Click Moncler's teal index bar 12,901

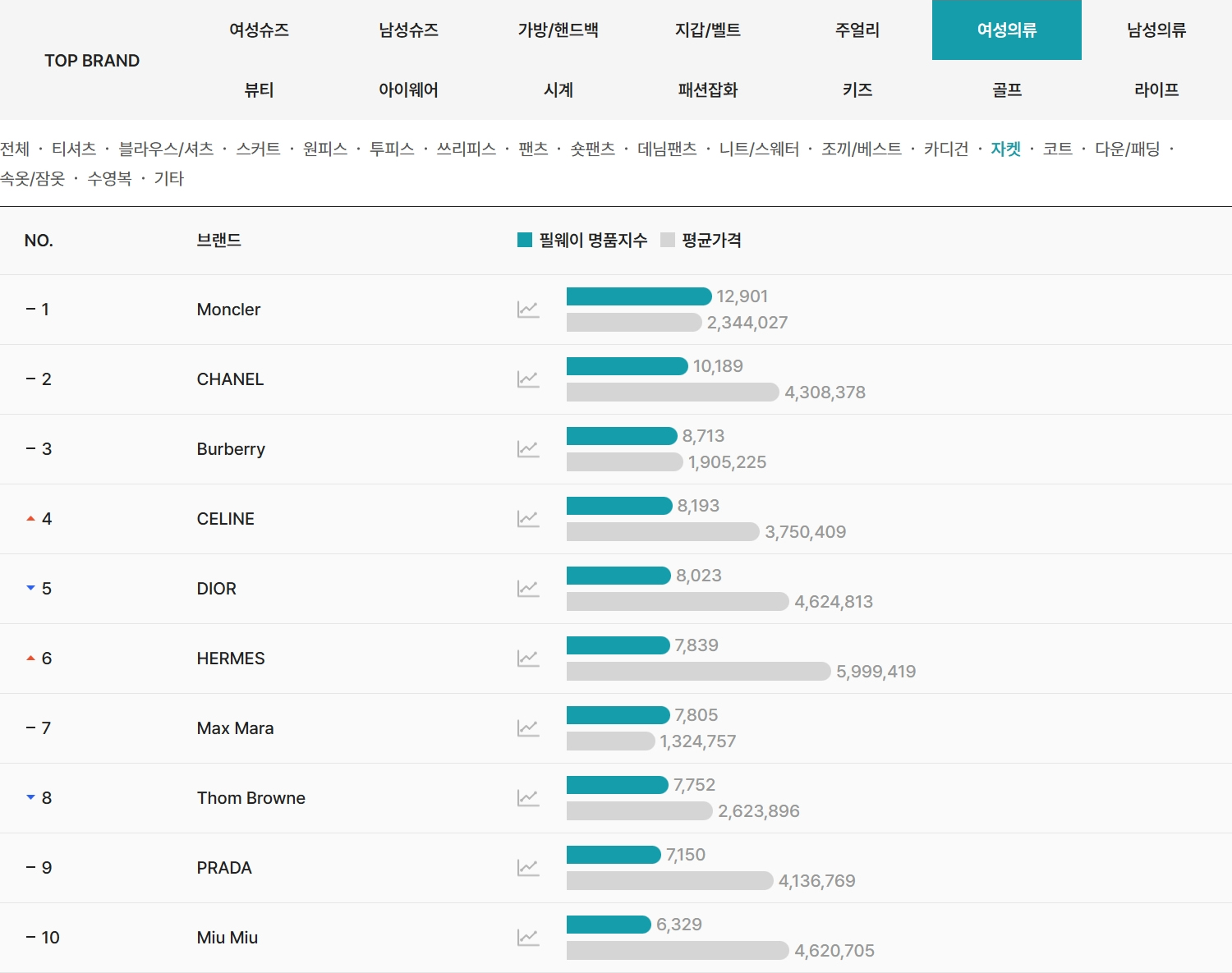pos(639,296)
